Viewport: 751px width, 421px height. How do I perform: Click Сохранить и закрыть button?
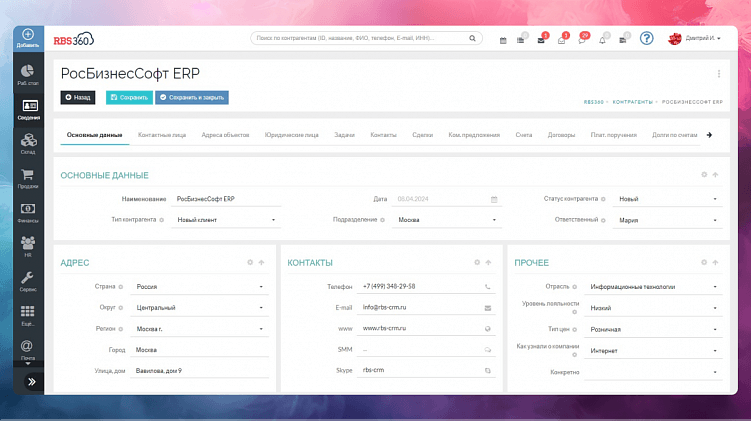tap(192, 97)
